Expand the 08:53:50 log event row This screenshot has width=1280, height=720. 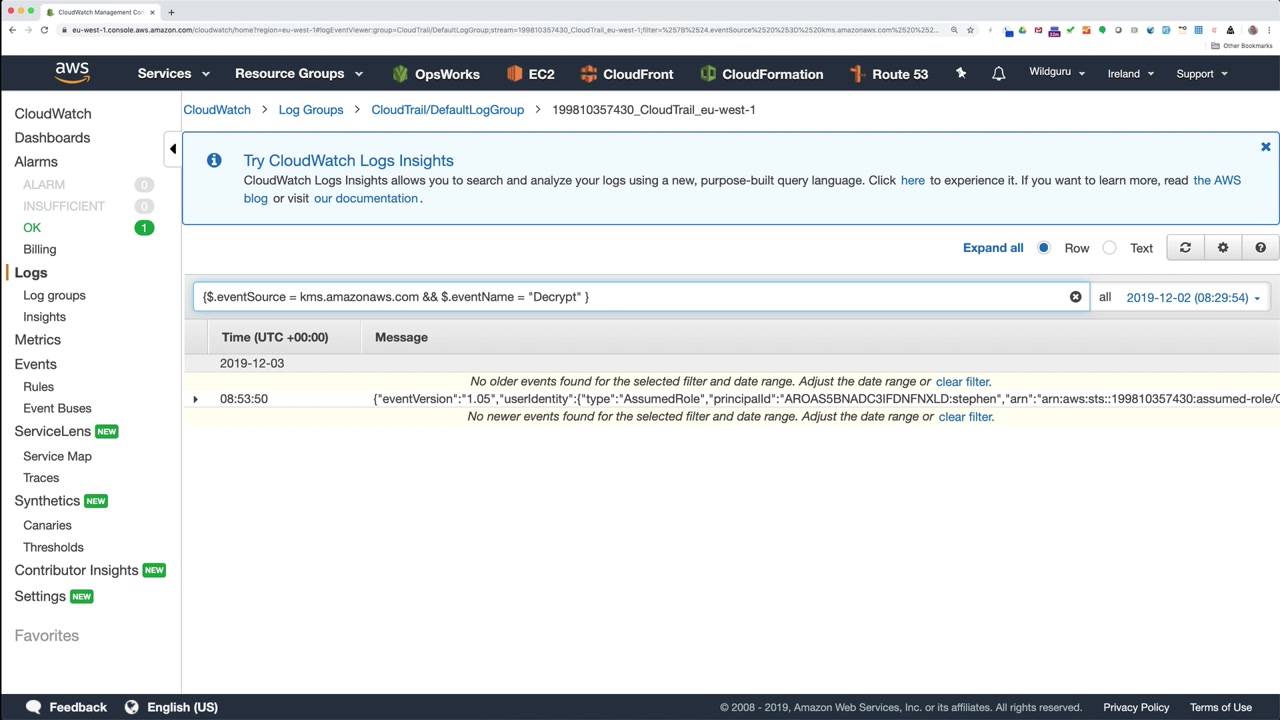point(195,399)
